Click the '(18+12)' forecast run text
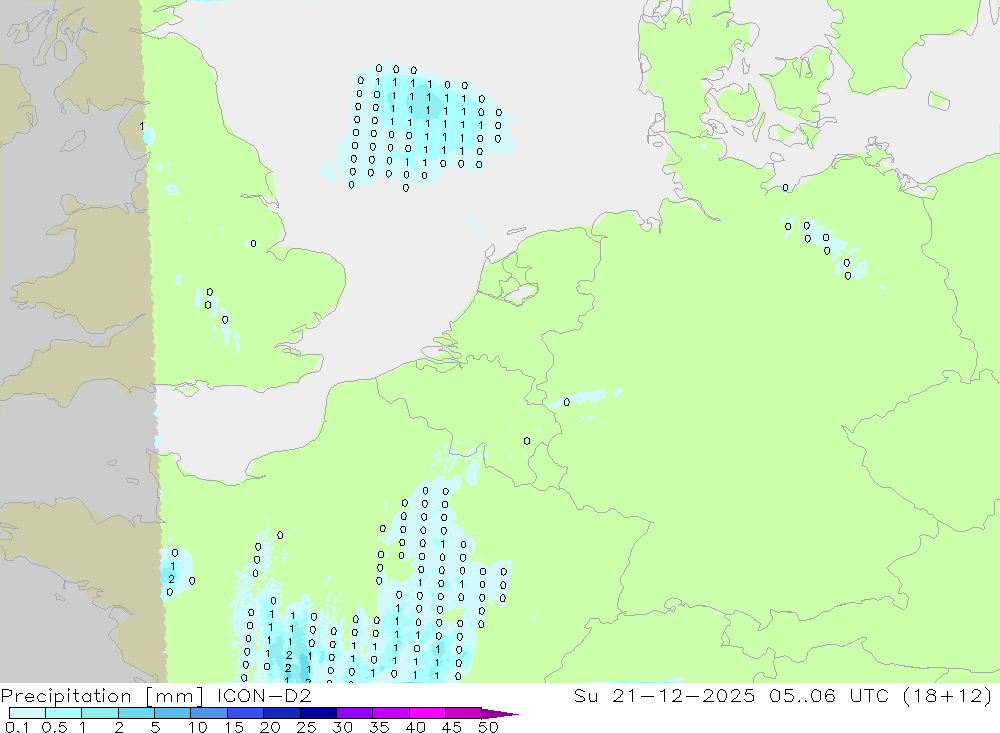The image size is (1000, 733). (947, 695)
